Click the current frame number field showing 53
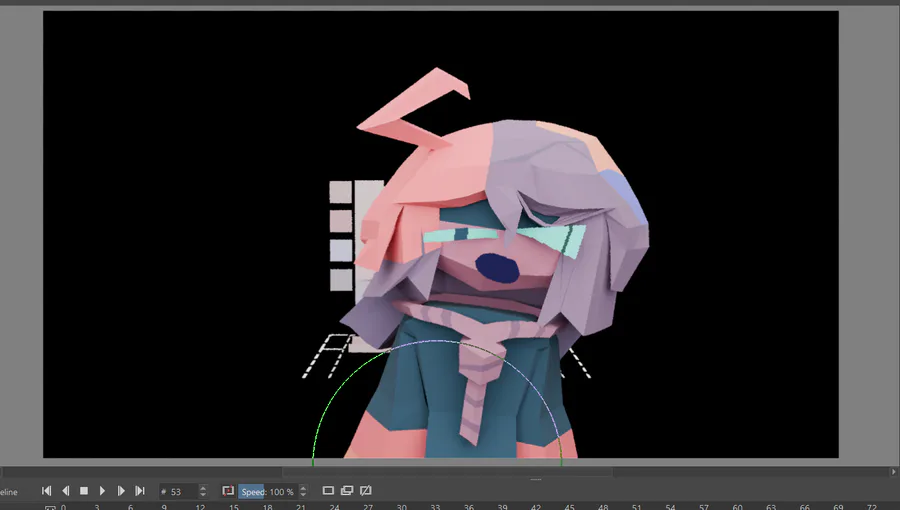The height and width of the screenshot is (510, 900). pyautogui.click(x=178, y=492)
